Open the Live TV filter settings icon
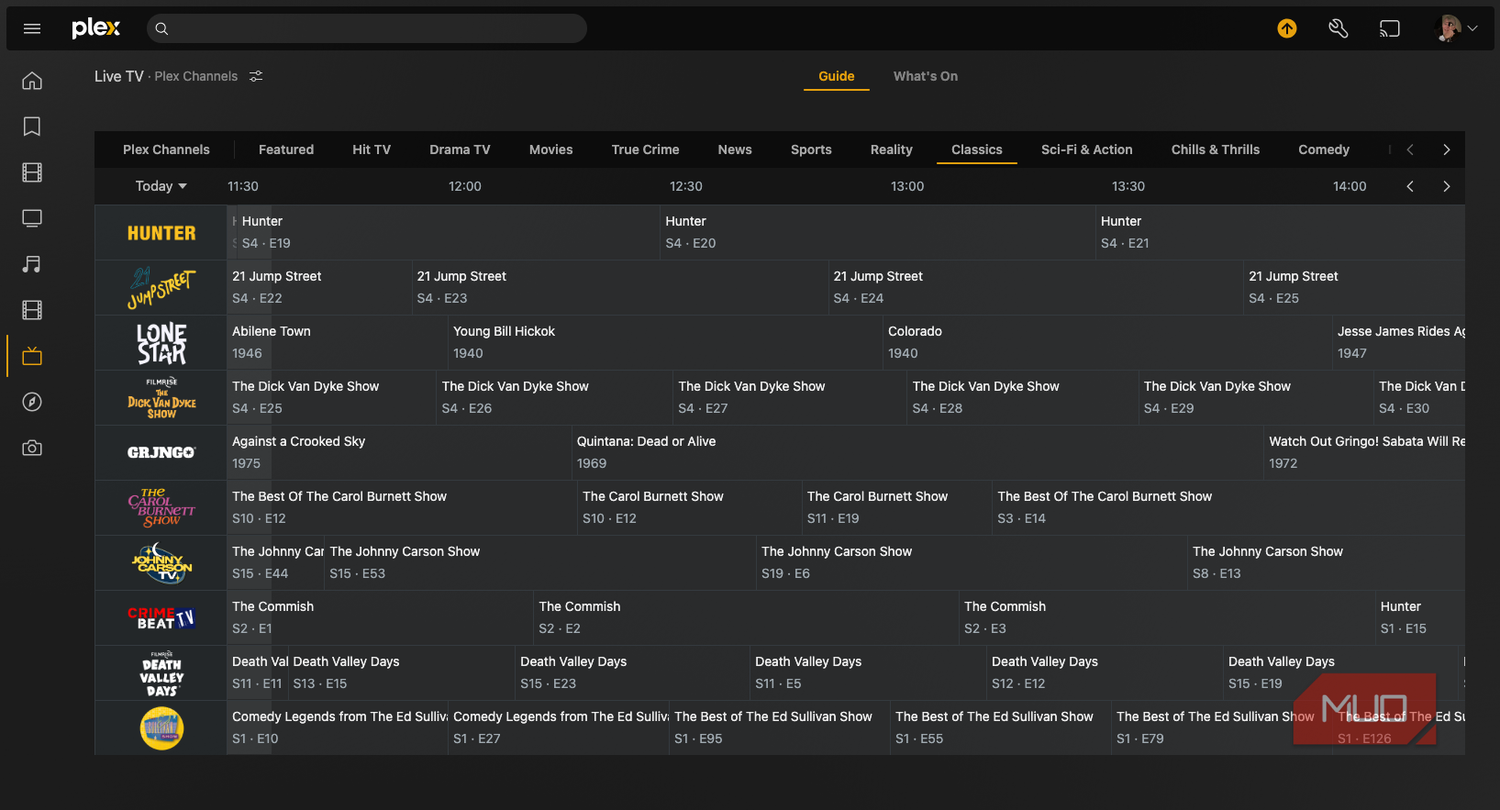 click(x=256, y=76)
